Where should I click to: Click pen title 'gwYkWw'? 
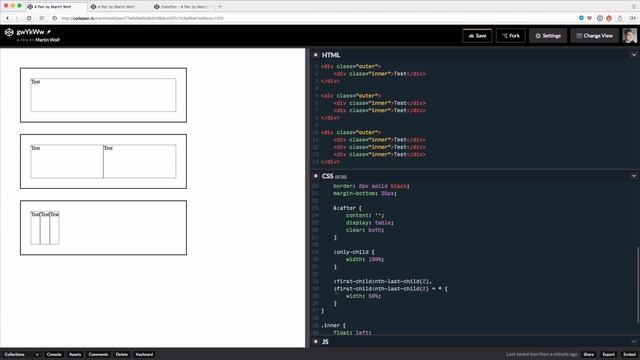(x=30, y=32)
